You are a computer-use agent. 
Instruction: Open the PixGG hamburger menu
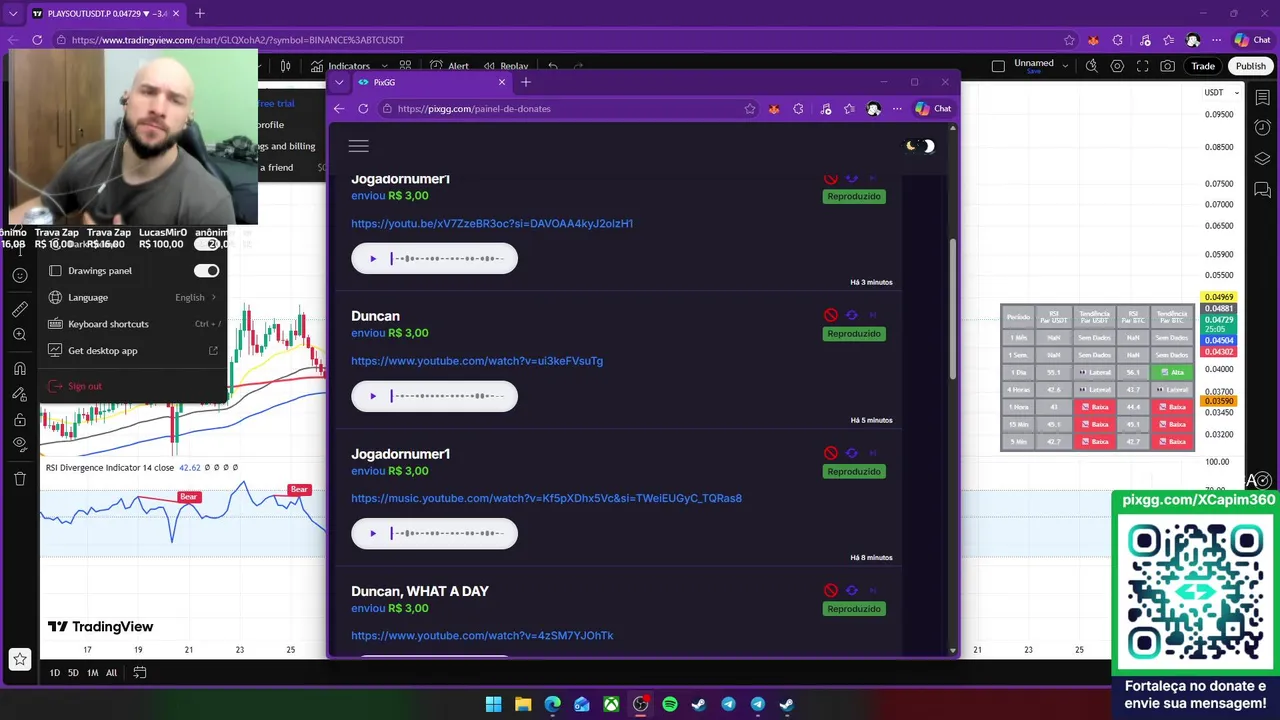[x=358, y=146]
